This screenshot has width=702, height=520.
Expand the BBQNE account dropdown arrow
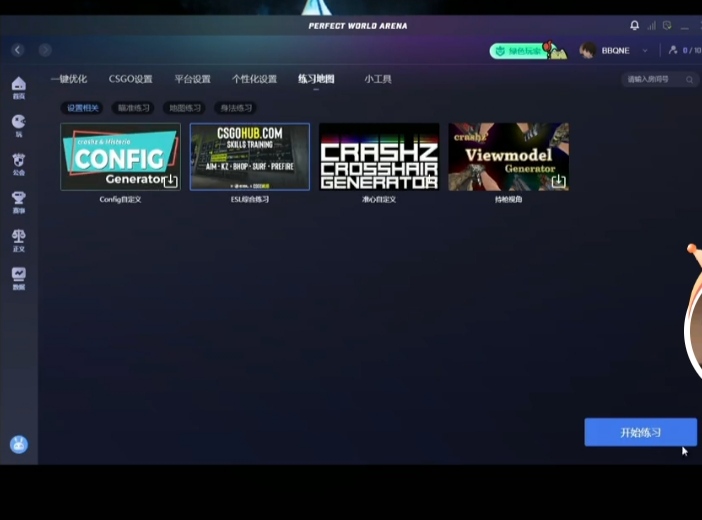click(x=645, y=51)
